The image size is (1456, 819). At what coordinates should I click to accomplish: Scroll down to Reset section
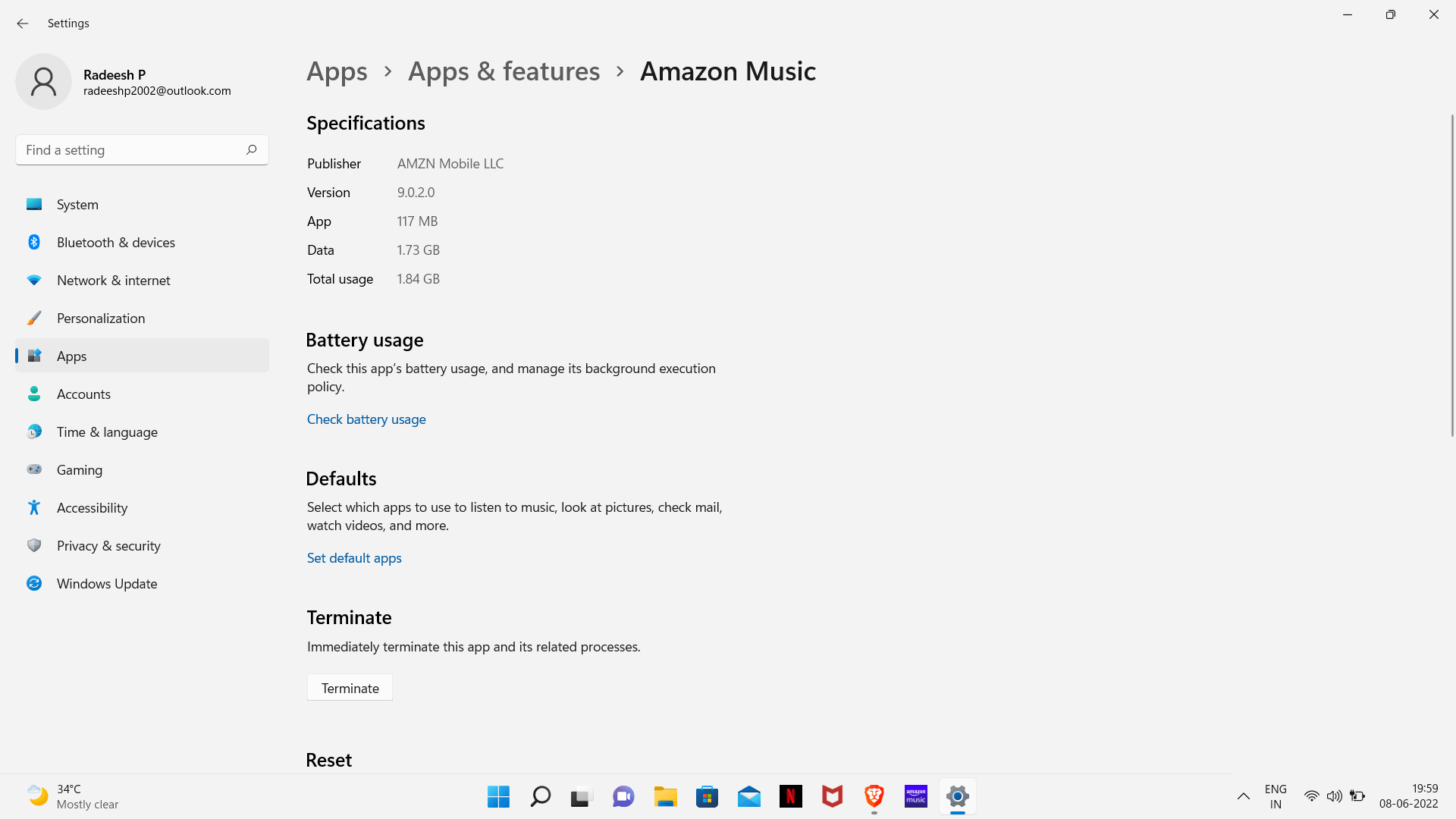click(329, 759)
